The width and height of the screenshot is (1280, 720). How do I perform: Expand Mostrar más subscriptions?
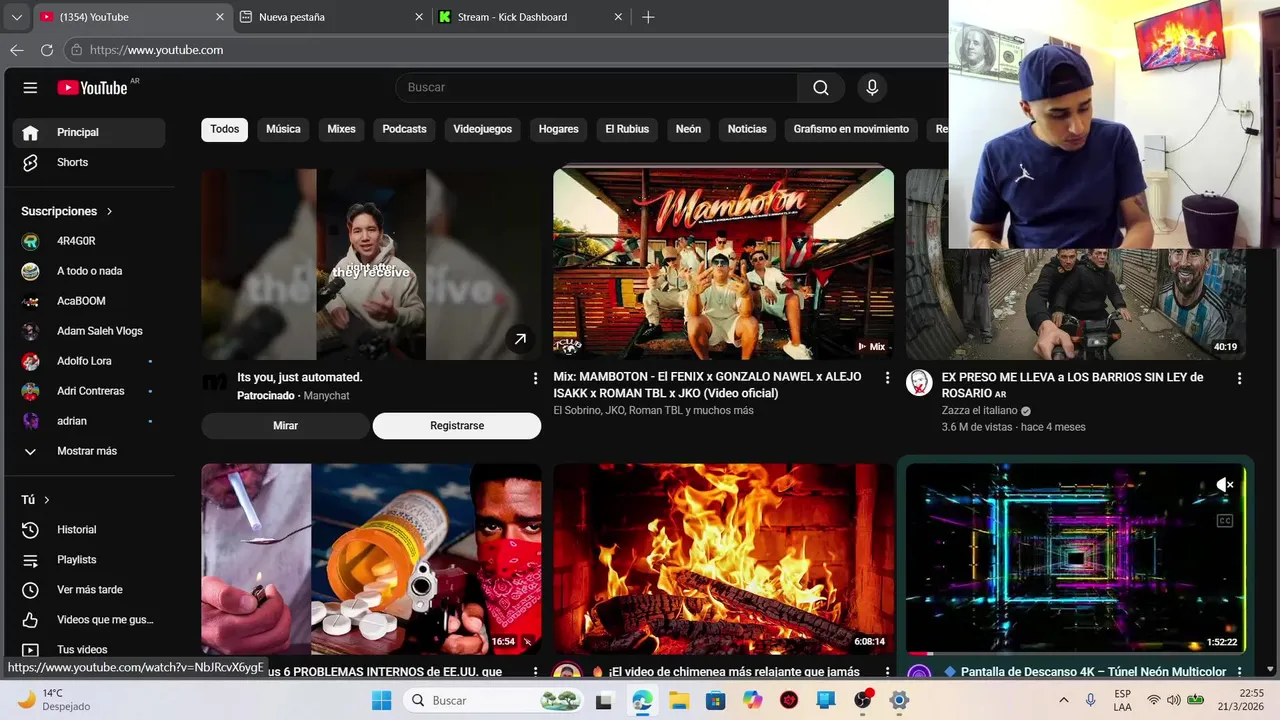[89, 451]
